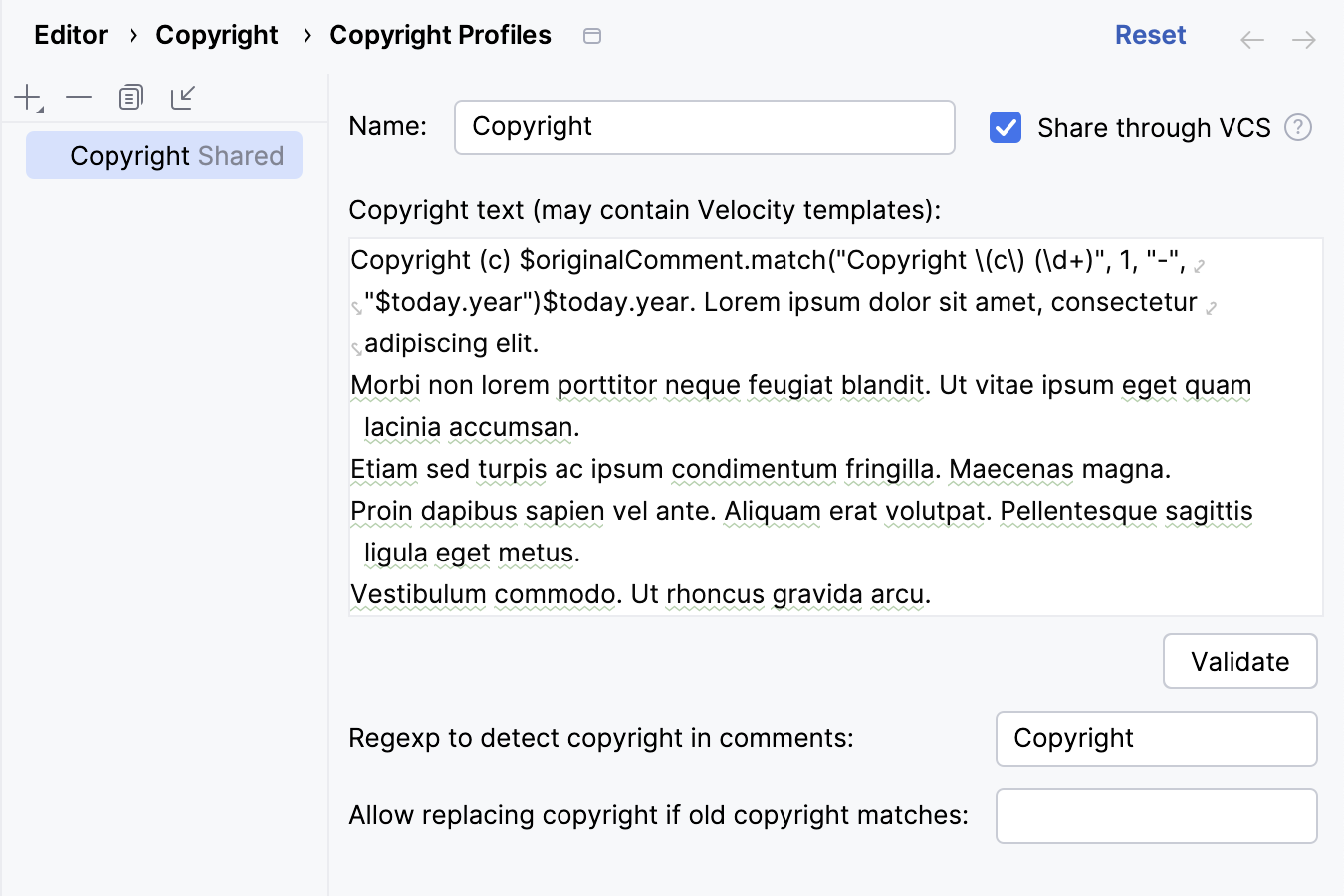Click the allow-replacing copyright field
The height and width of the screenshot is (896, 1344).
pos(1156,815)
